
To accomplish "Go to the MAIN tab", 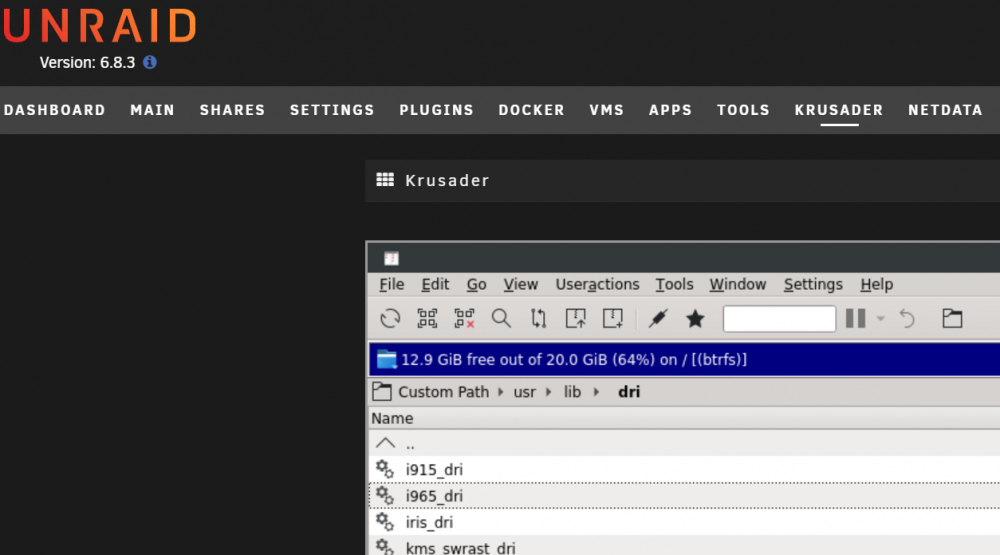I will coord(152,110).
